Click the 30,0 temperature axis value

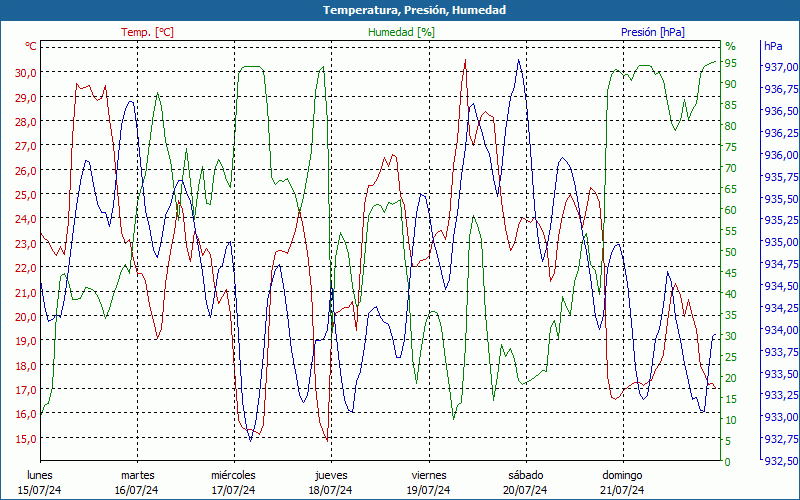point(26,72)
